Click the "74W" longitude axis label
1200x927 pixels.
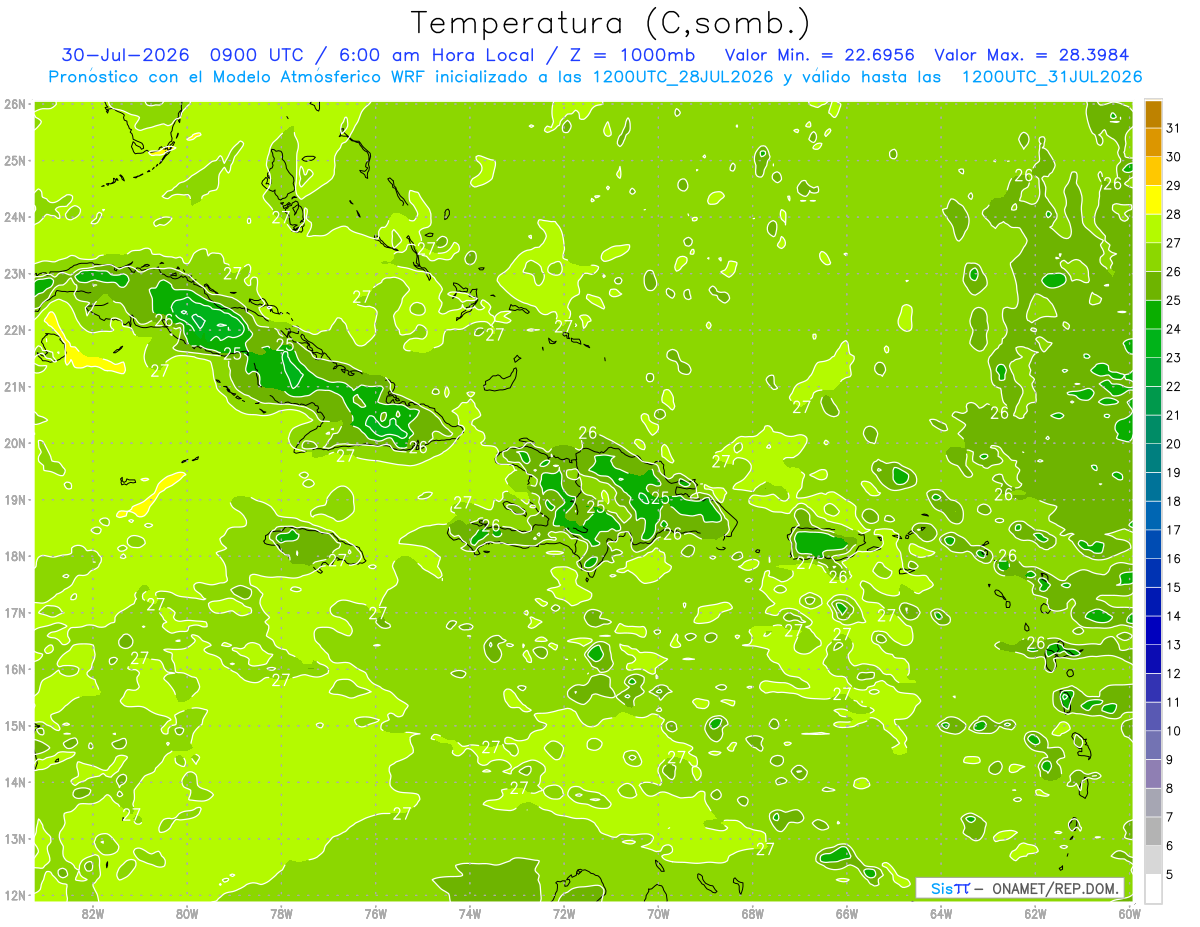[x=470, y=913]
